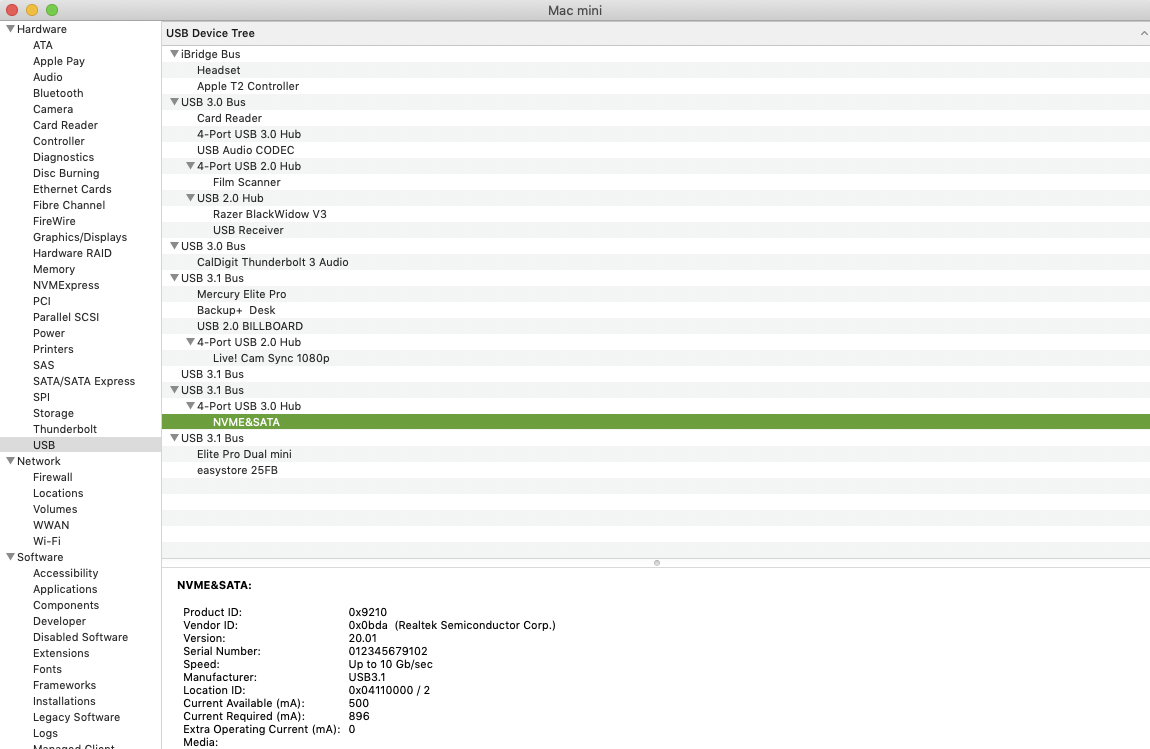Select Applications under Software

(x=65, y=589)
